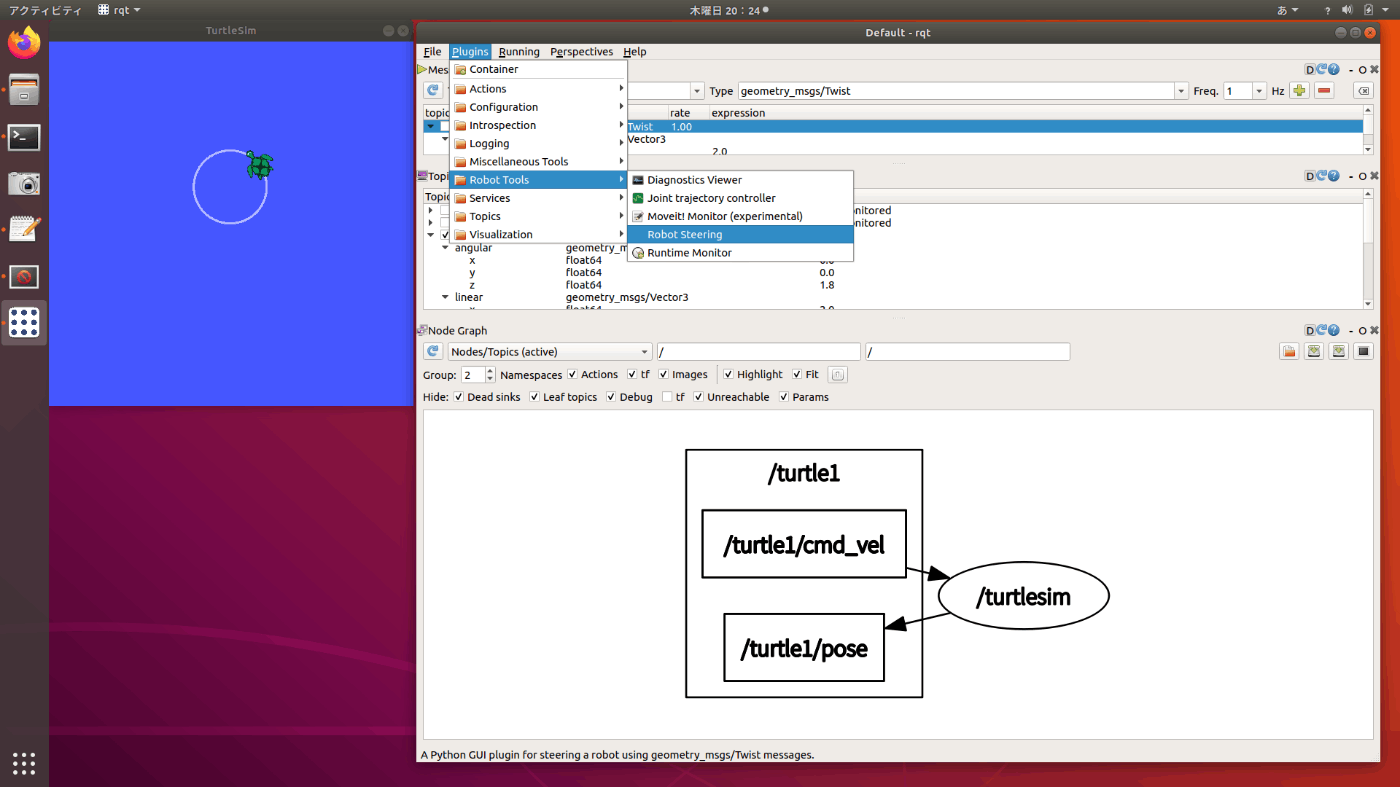Click the Node Graph save as DOT icon
This screenshot has width=1400, height=787.
click(x=1314, y=352)
